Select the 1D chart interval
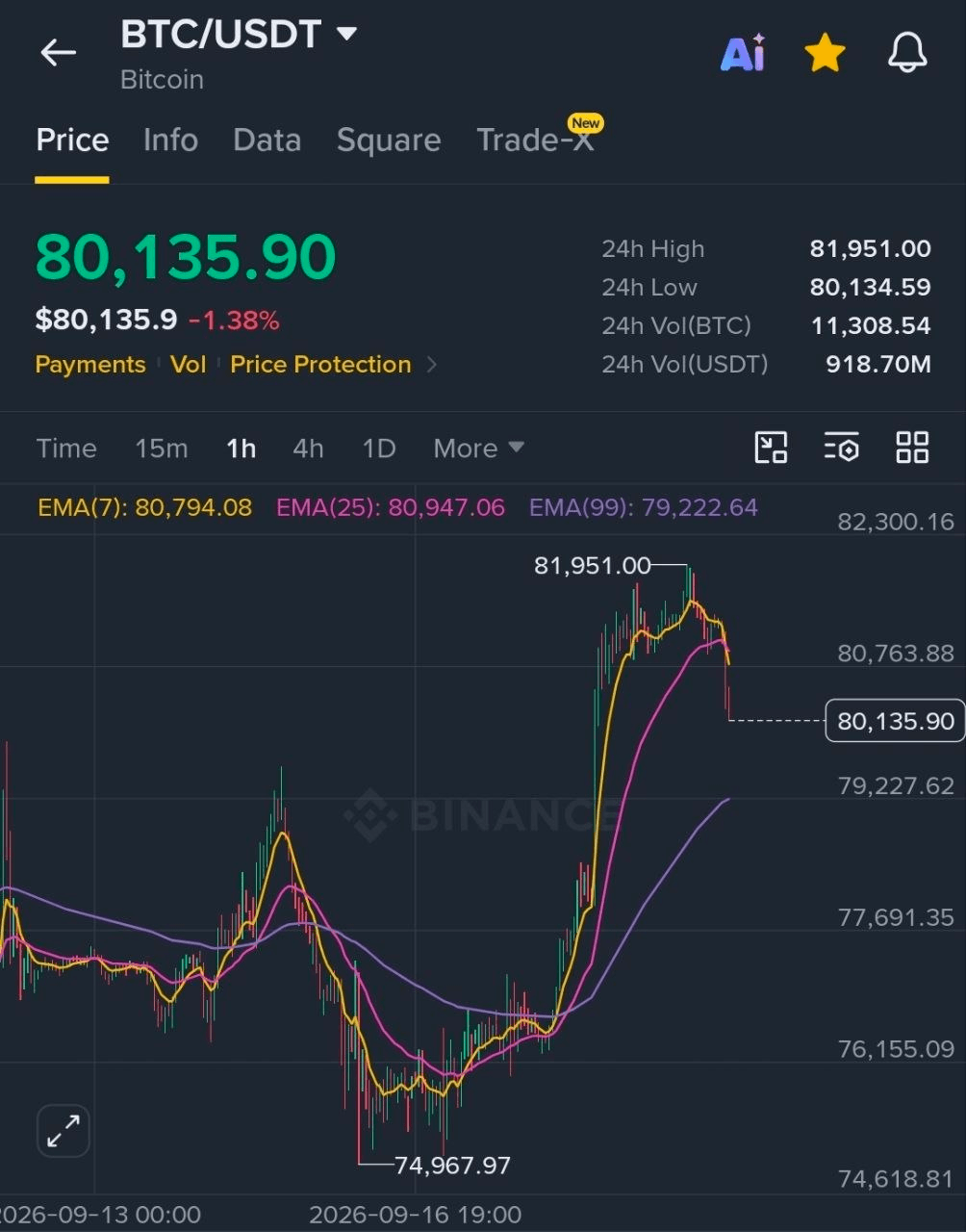Screen dimensions: 966x1232 pyautogui.click(x=379, y=449)
